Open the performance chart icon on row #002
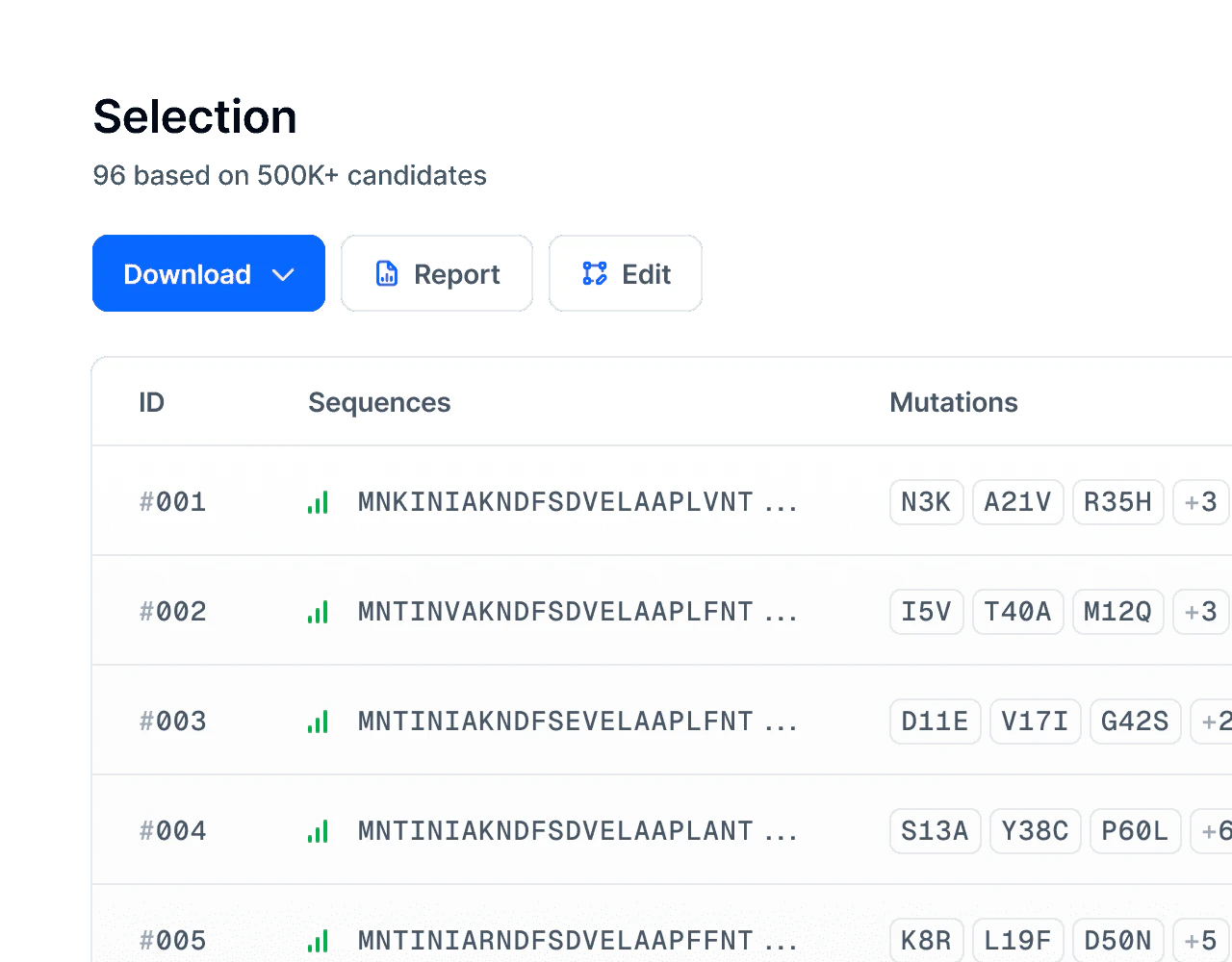1232x962 pixels. pos(319,611)
